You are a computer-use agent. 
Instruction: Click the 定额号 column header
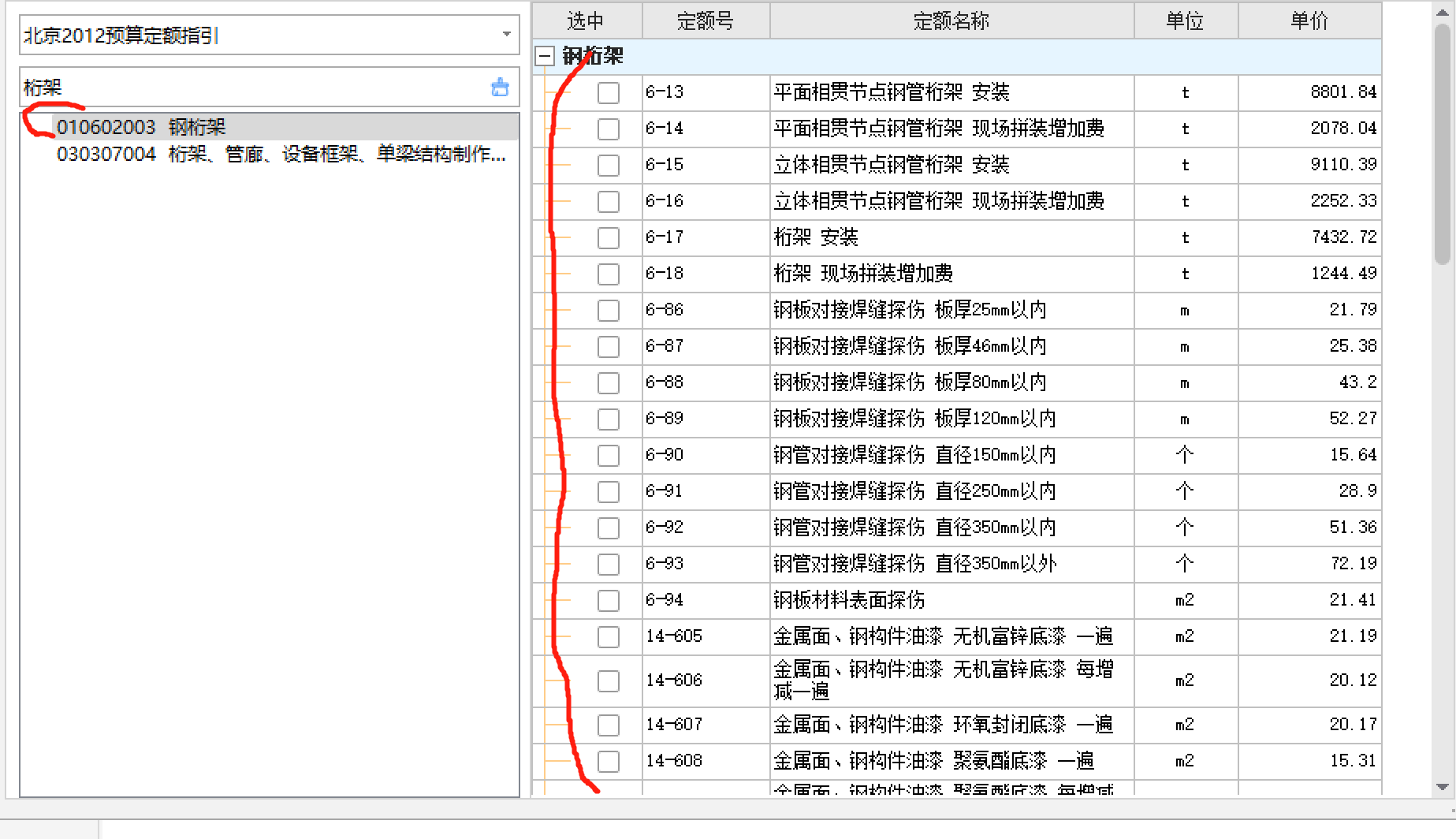(706, 21)
